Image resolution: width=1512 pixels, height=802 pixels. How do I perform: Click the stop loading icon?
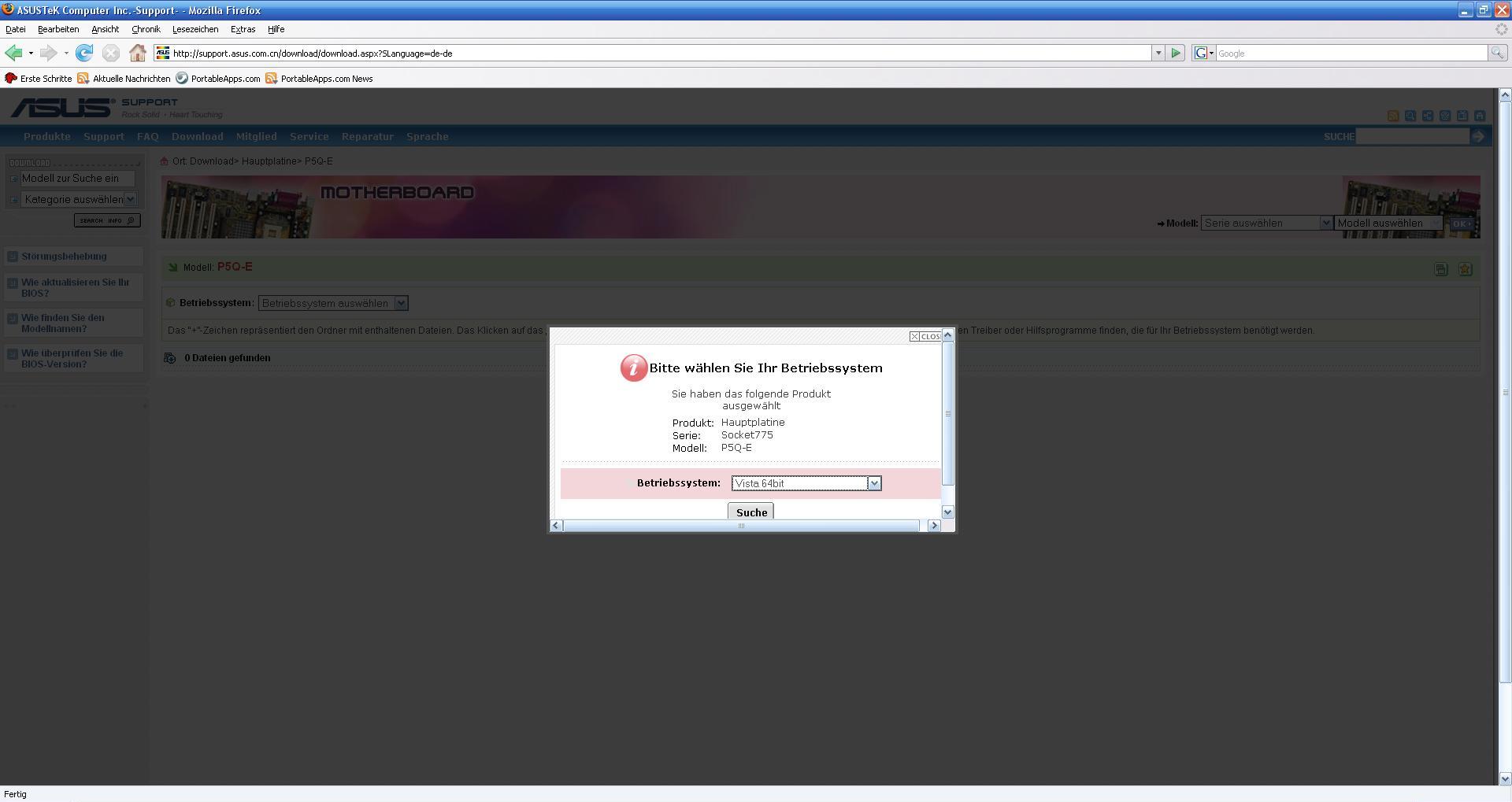tap(111, 54)
